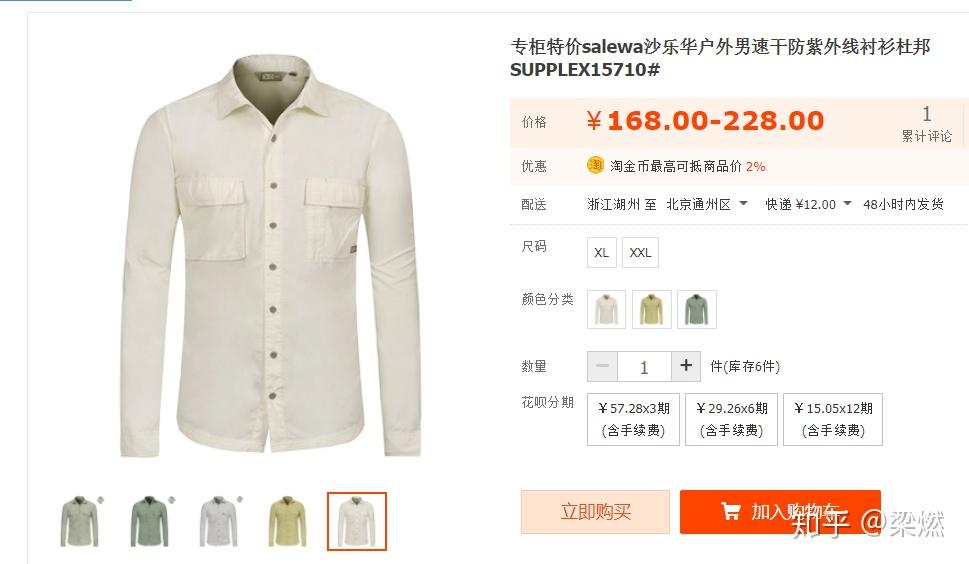Select the ¥15.05x12期 installment option
The width and height of the screenshot is (969, 564).
pyautogui.click(x=833, y=419)
